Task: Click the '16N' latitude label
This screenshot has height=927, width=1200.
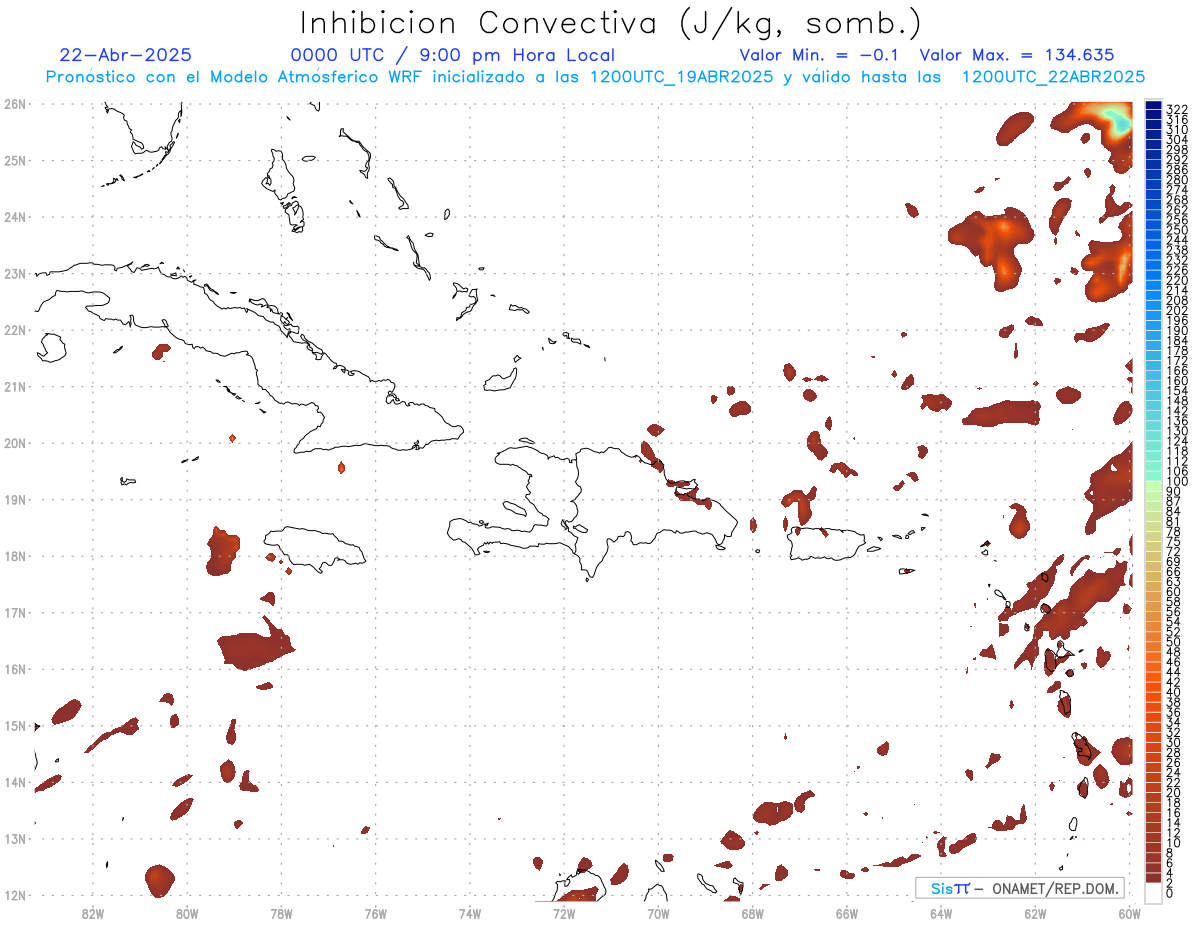Action: click(15, 669)
